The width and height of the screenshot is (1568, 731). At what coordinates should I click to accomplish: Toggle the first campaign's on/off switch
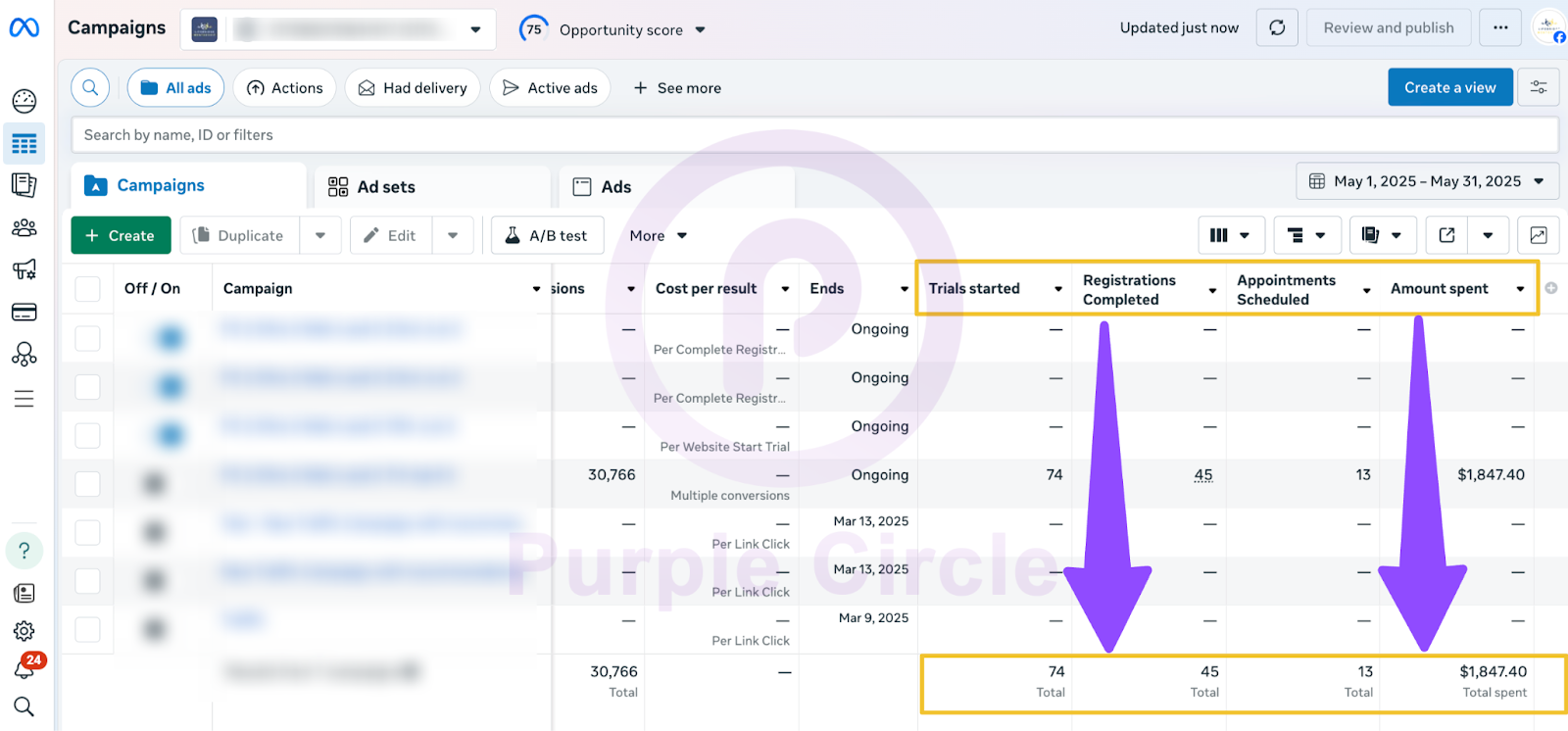pyautogui.click(x=170, y=338)
